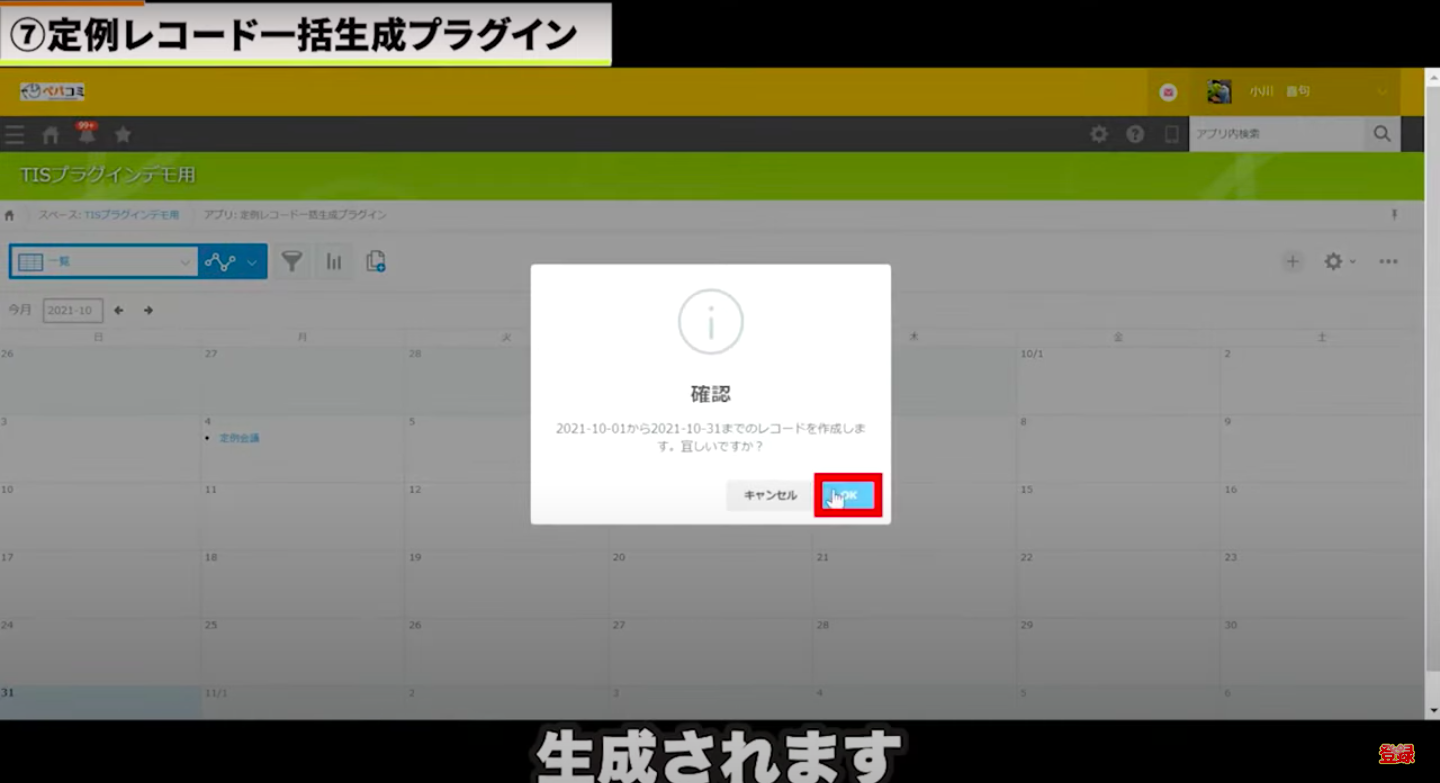Viewport: 1440px width, 783px height.
Task: Open the three-dot more options menu
Action: pos(1388,262)
